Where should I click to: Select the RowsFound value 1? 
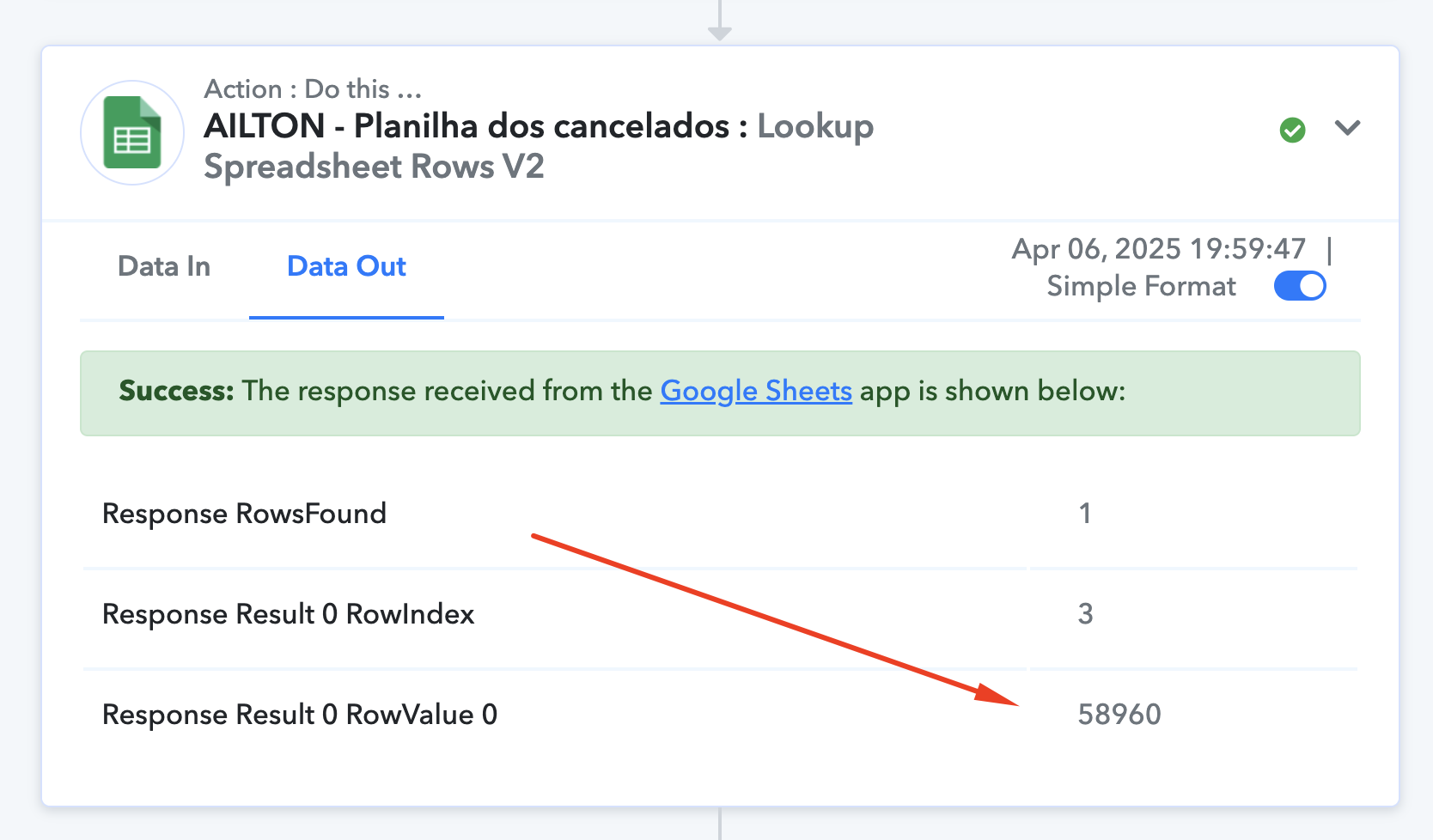pos(1085,514)
